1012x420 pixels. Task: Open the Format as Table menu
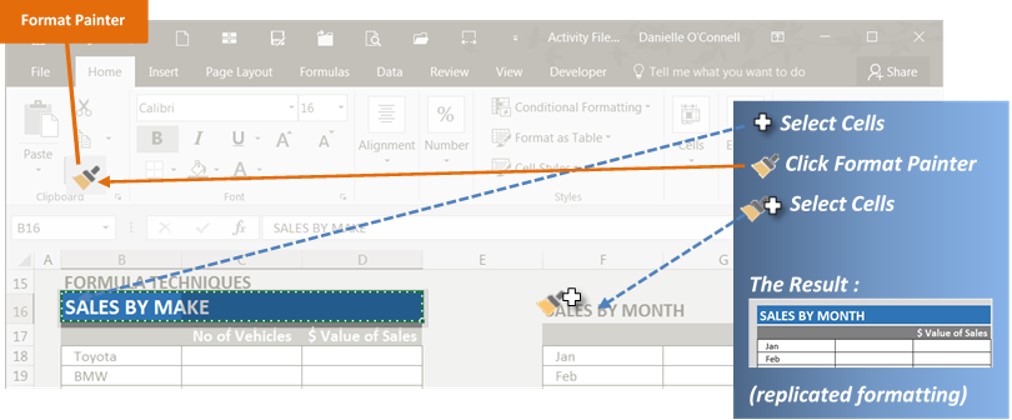click(x=552, y=137)
